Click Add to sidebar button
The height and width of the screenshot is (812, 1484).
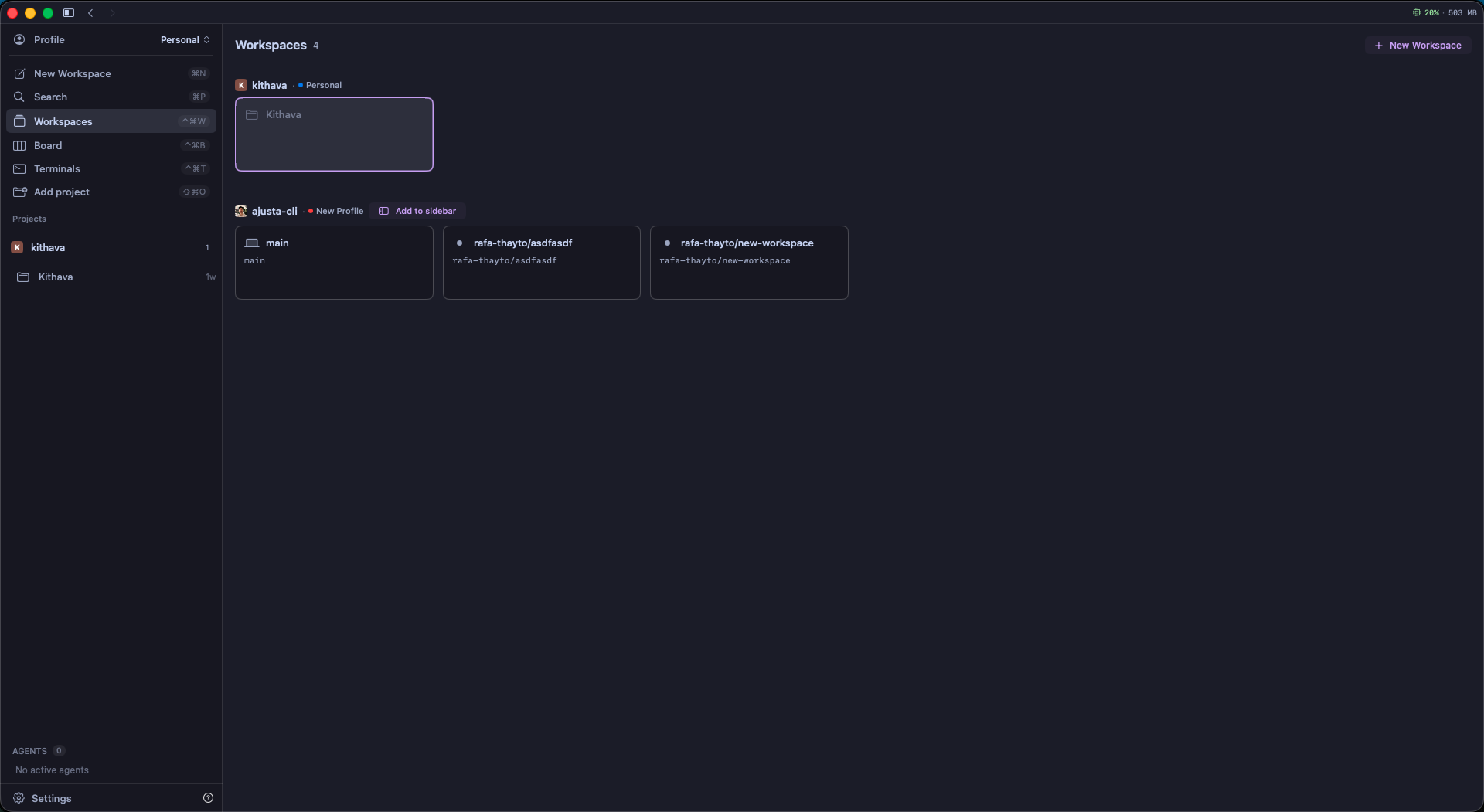coord(417,211)
